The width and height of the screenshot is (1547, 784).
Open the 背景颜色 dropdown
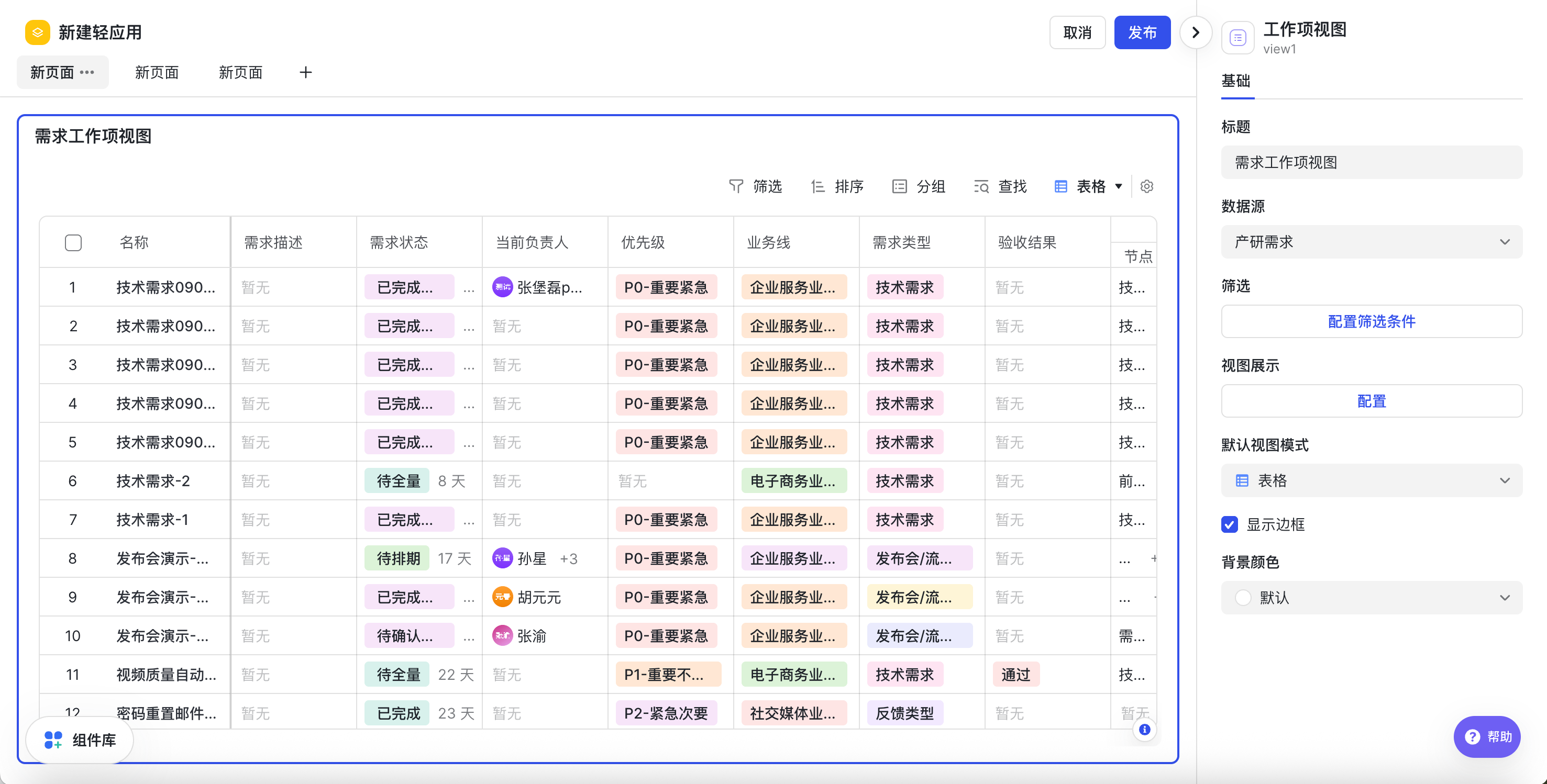tap(1372, 597)
